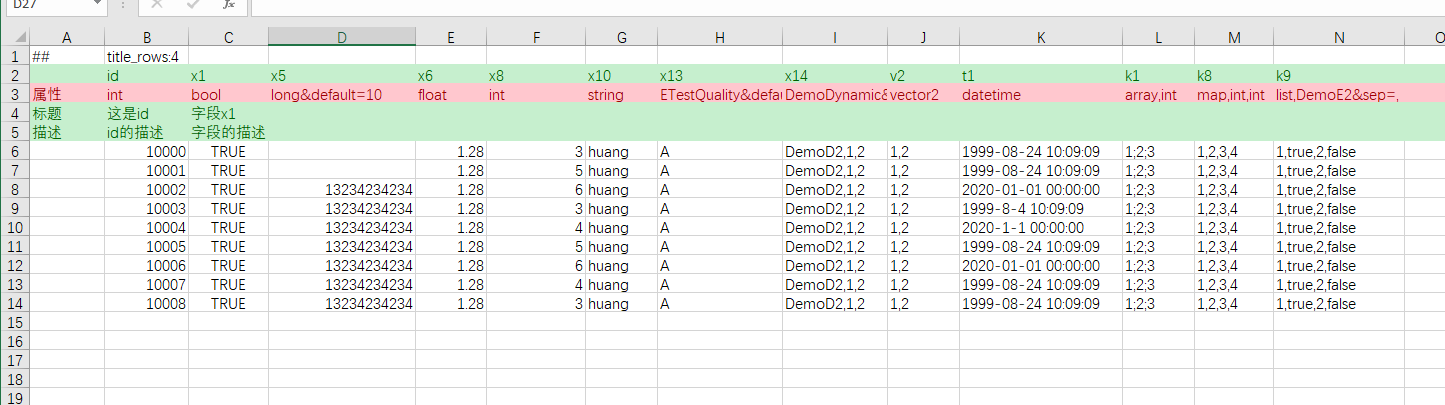Select column K header
The image size is (1445, 405).
coord(1040,37)
